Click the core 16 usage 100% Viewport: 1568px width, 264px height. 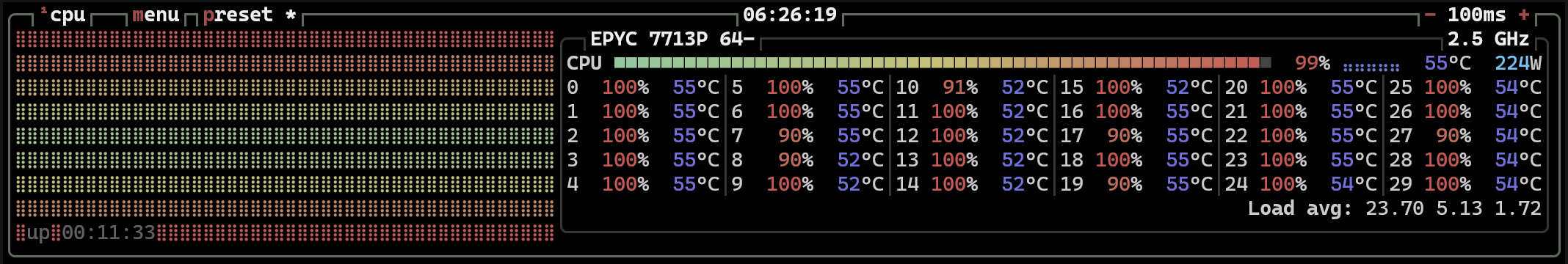pyautogui.click(x=1119, y=111)
